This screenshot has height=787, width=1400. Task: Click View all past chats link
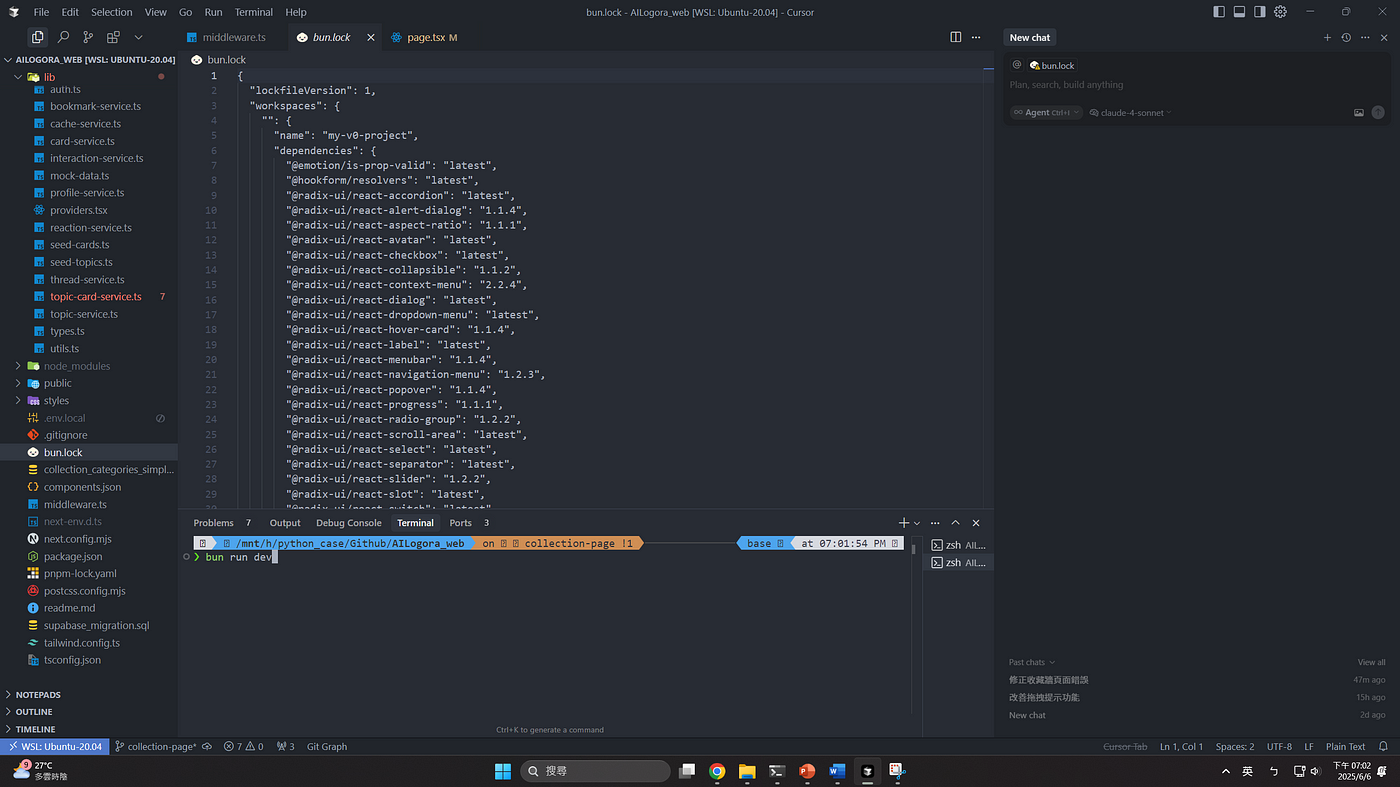pyautogui.click(x=1371, y=662)
